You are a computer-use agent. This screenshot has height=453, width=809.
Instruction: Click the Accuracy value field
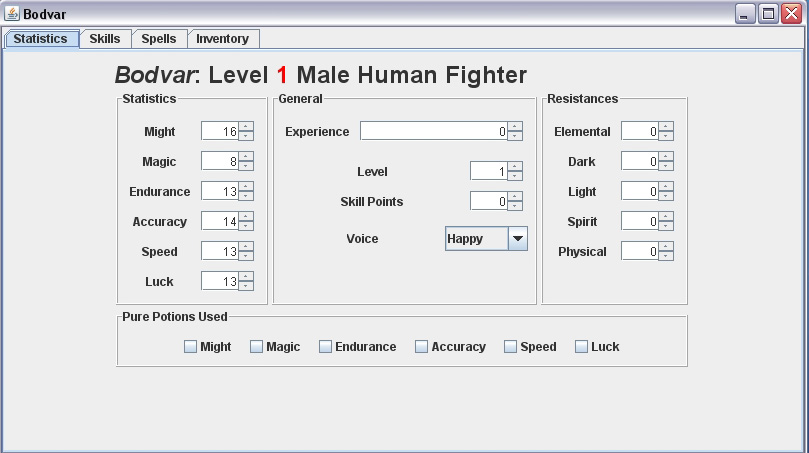click(x=220, y=221)
